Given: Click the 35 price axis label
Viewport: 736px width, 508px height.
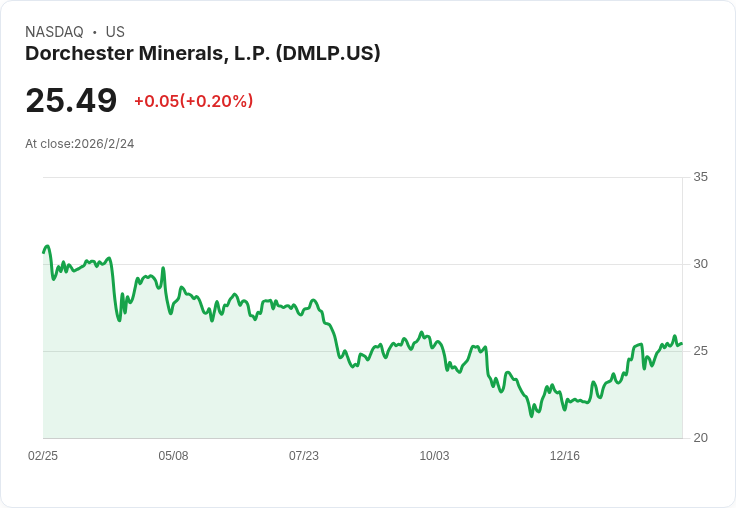Looking at the screenshot, I should pos(700,177).
